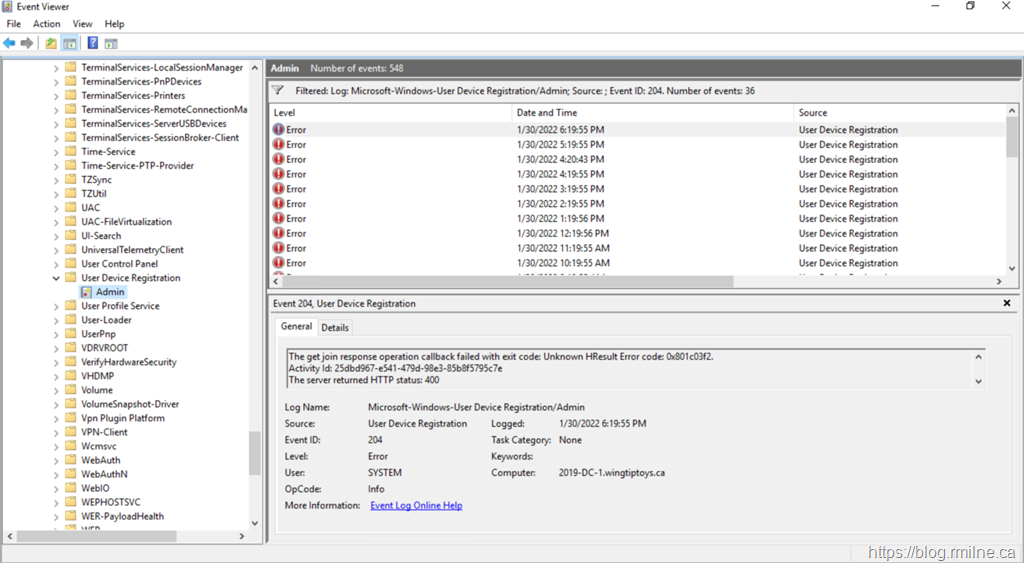Close the event 204 preview pane

(1006, 303)
